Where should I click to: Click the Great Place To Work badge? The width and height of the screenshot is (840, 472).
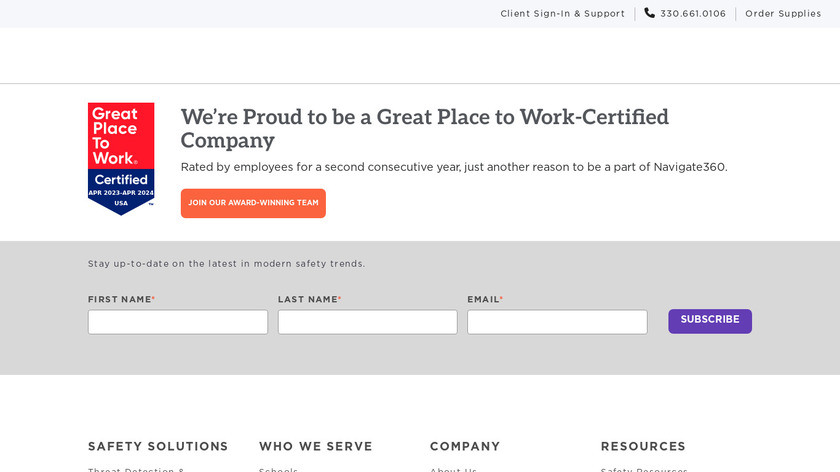(x=121, y=158)
